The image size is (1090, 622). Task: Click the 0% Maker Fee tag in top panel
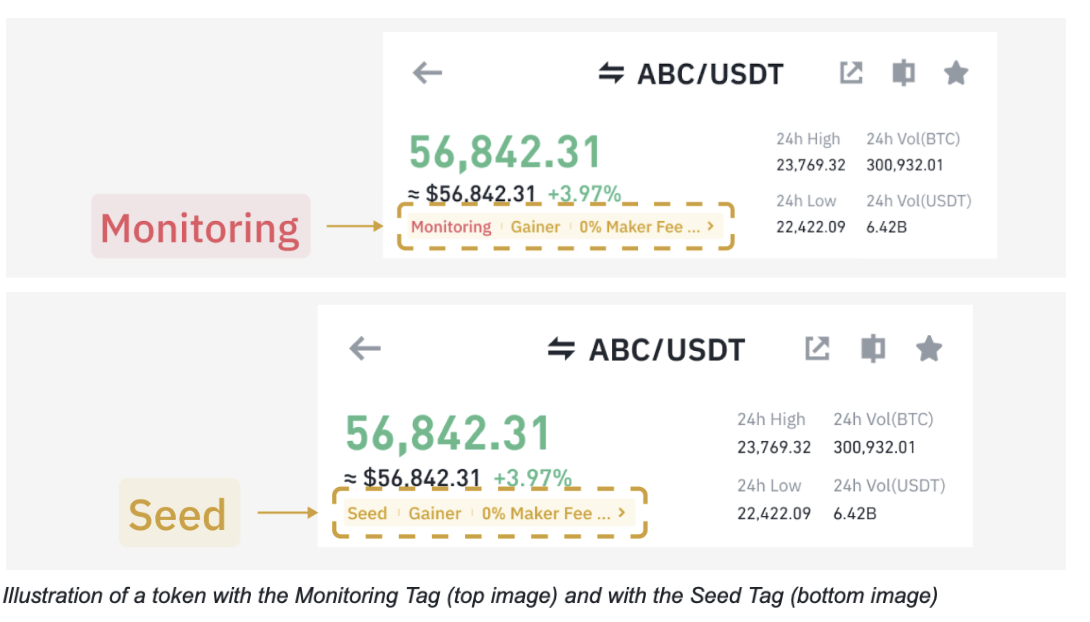pyautogui.click(x=631, y=227)
